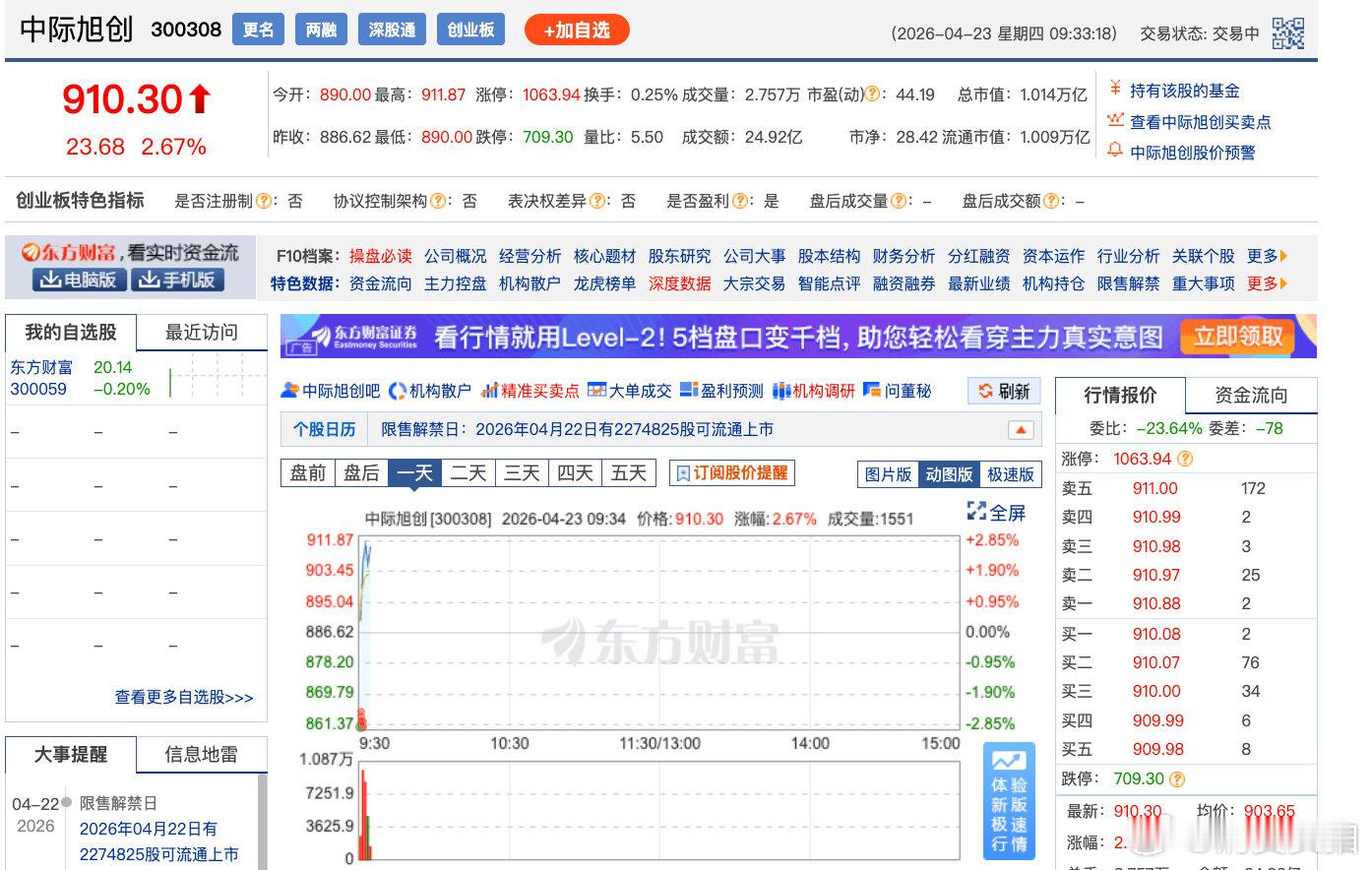Click the 机构调研 bars icon
Image resolution: width=1372 pixels, height=870 pixels.
(x=781, y=391)
